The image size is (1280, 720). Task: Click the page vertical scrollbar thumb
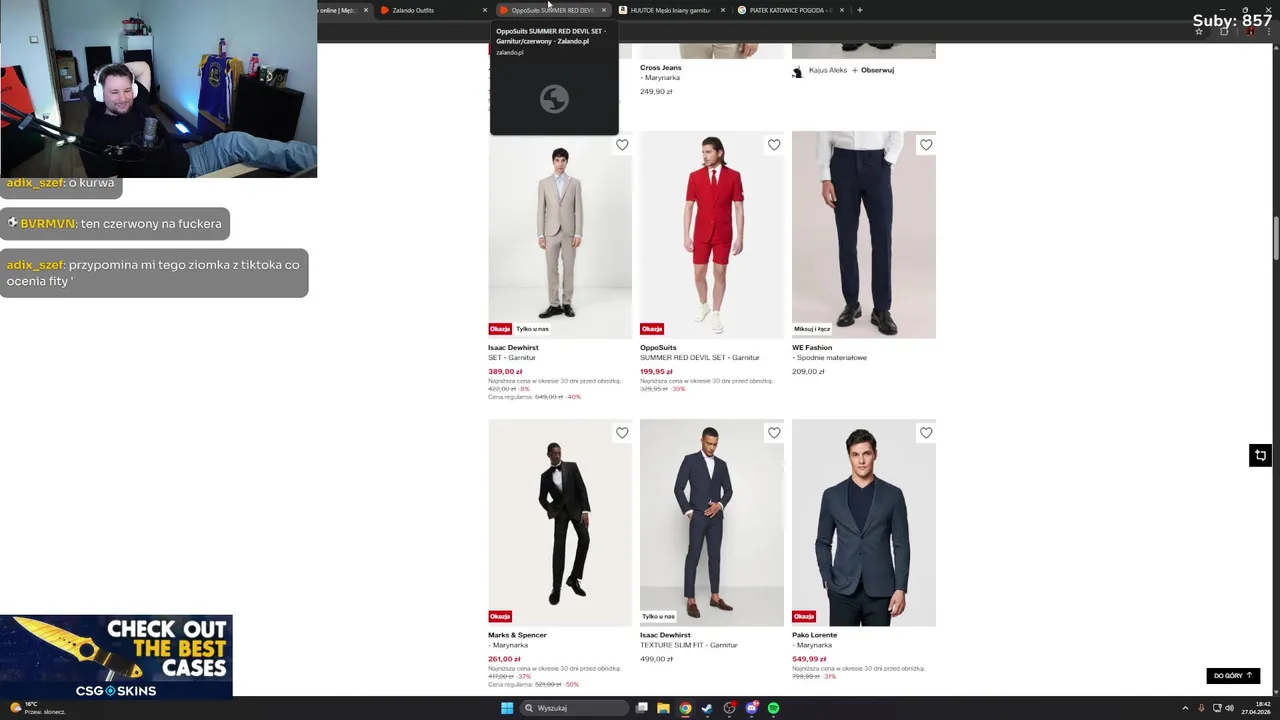pos(1275,237)
